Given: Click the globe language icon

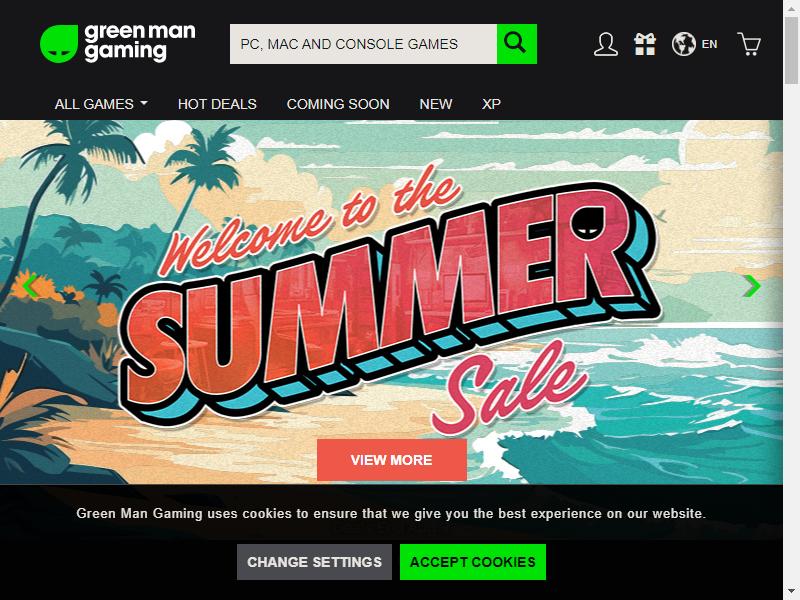Looking at the screenshot, I should coord(684,44).
